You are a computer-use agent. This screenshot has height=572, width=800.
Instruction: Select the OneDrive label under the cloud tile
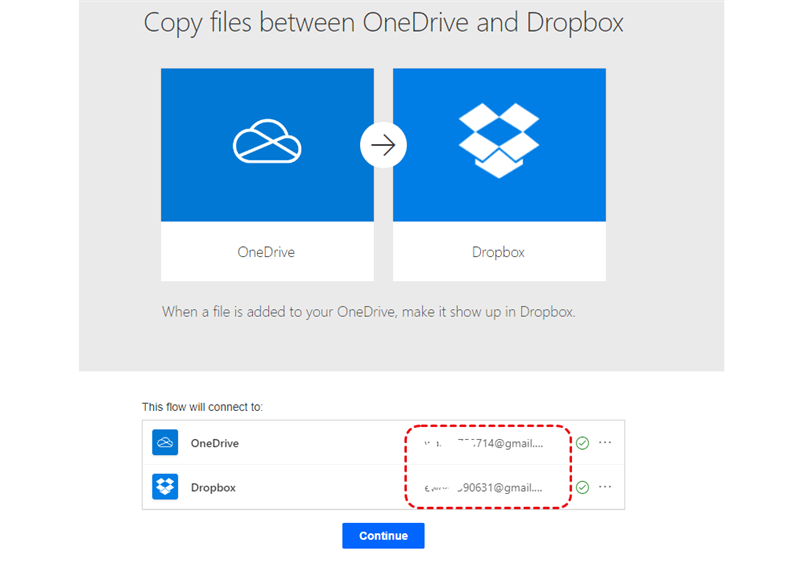266,252
